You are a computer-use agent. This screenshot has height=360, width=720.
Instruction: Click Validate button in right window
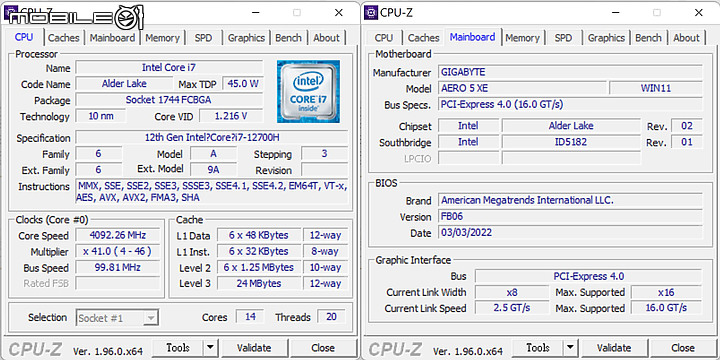[x=614, y=348]
